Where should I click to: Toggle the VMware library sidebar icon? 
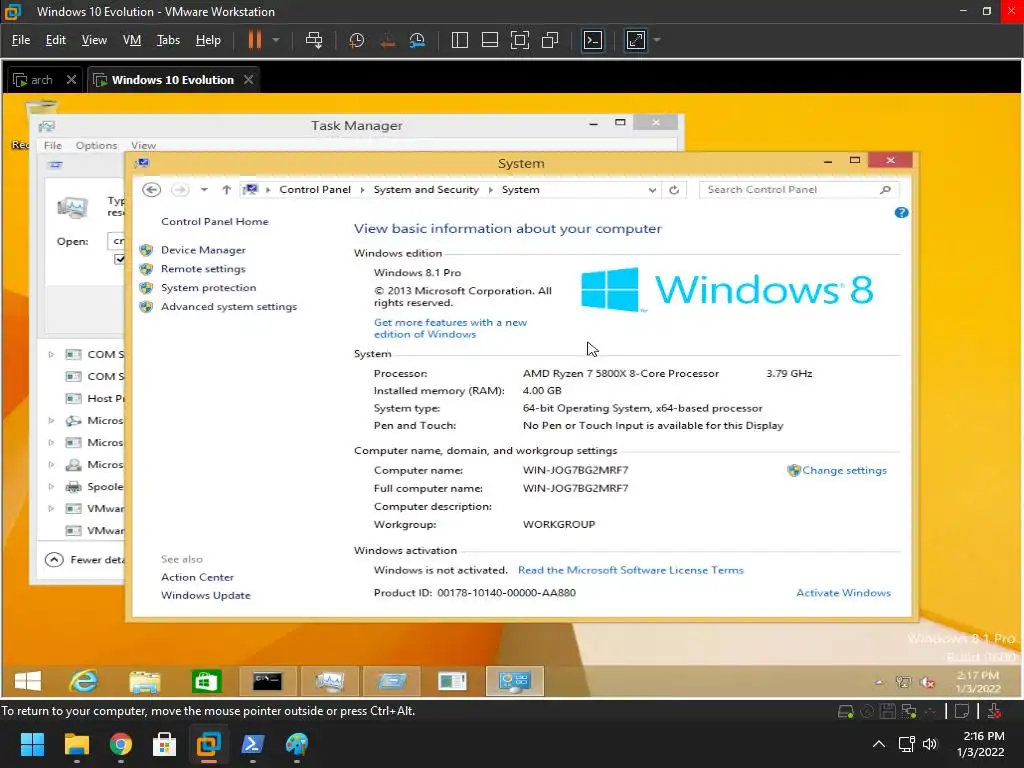tap(460, 40)
